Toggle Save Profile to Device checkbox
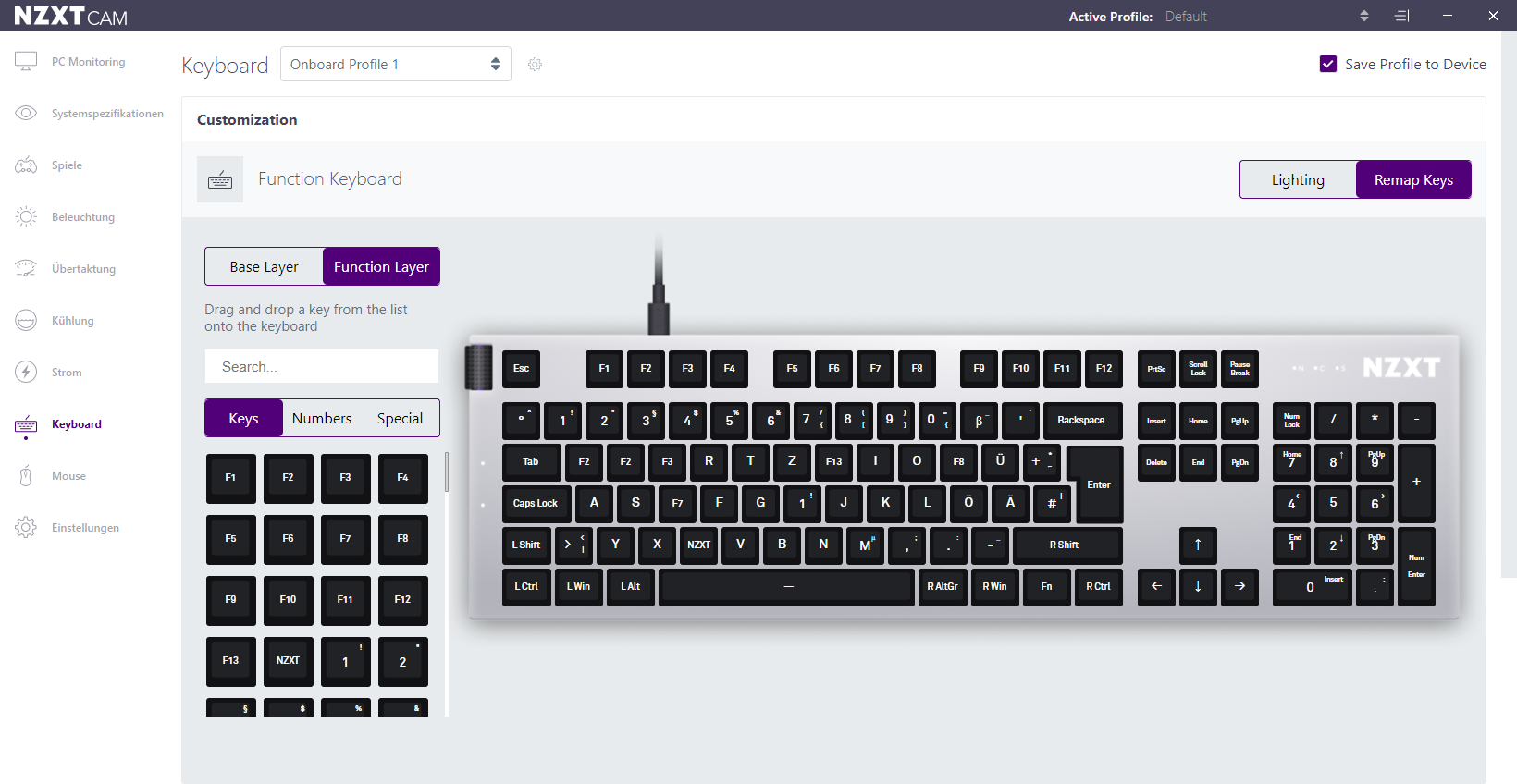 tap(1328, 64)
